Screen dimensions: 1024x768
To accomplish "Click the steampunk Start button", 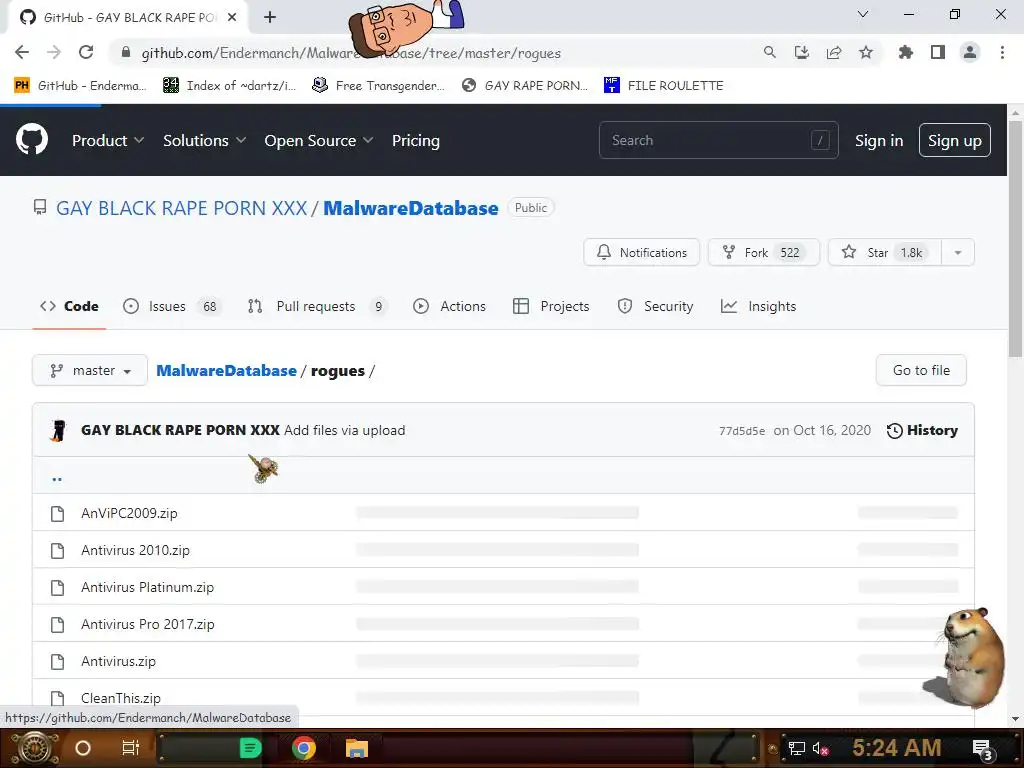I will point(34,748).
